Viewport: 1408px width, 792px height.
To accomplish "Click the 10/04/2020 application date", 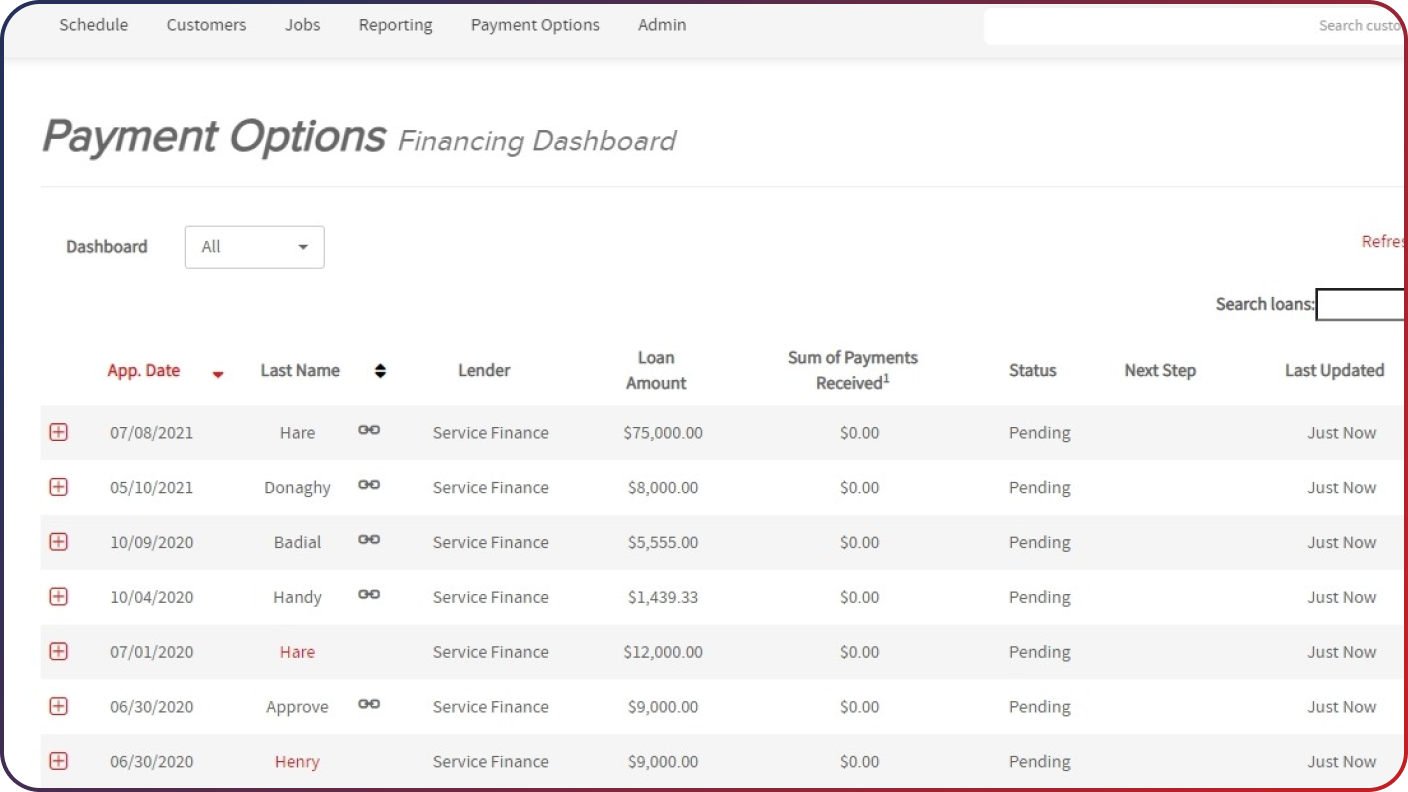I will (x=152, y=597).
